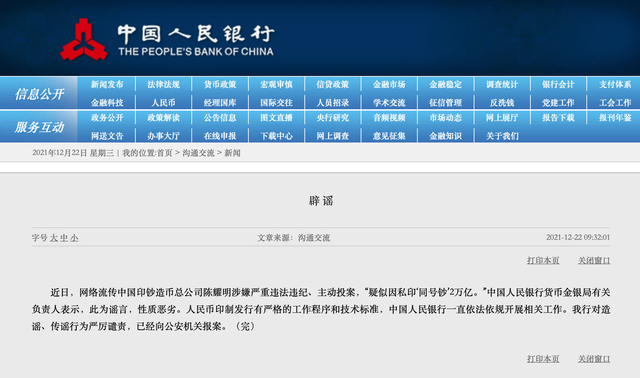Click the 金融科技 menu item
Screen dimensions: 640x378
click(x=107, y=102)
